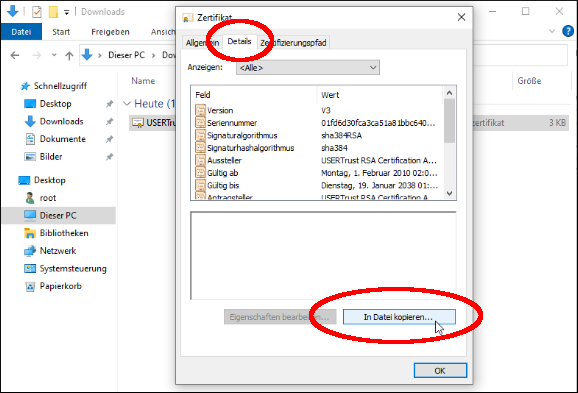
Task: Switch to the Zertifizierungspfad tab
Action: pos(293,43)
